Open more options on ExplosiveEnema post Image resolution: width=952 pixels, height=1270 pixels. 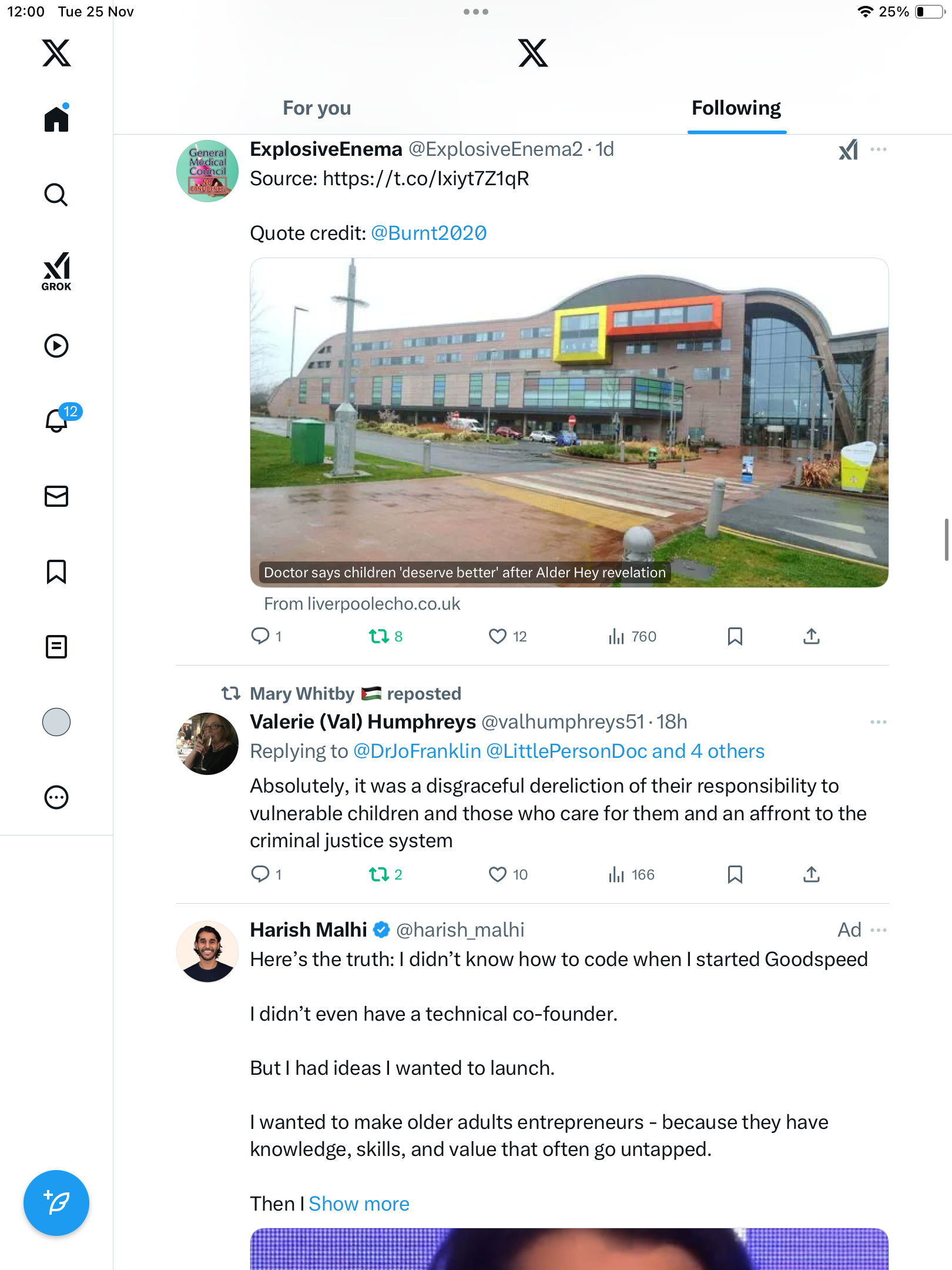tap(879, 149)
